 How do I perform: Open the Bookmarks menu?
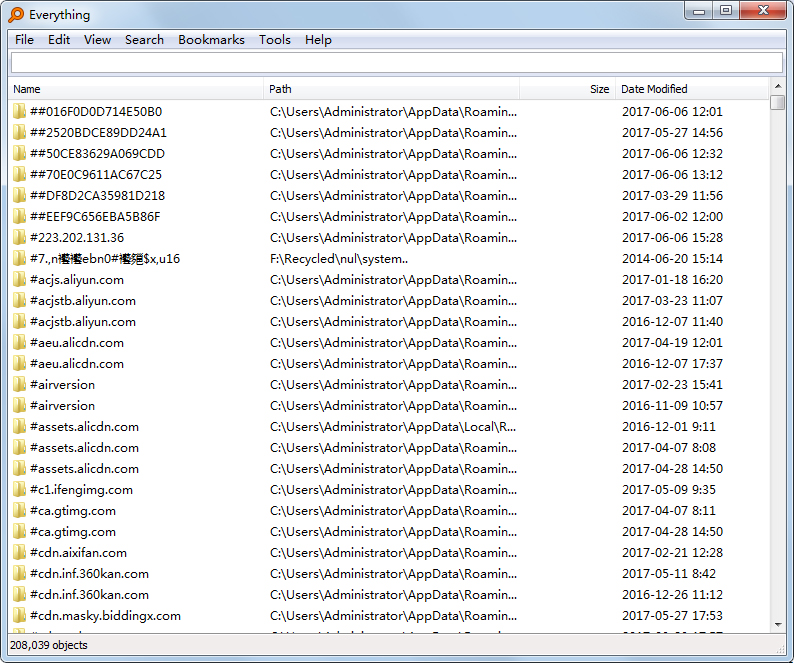211,40
